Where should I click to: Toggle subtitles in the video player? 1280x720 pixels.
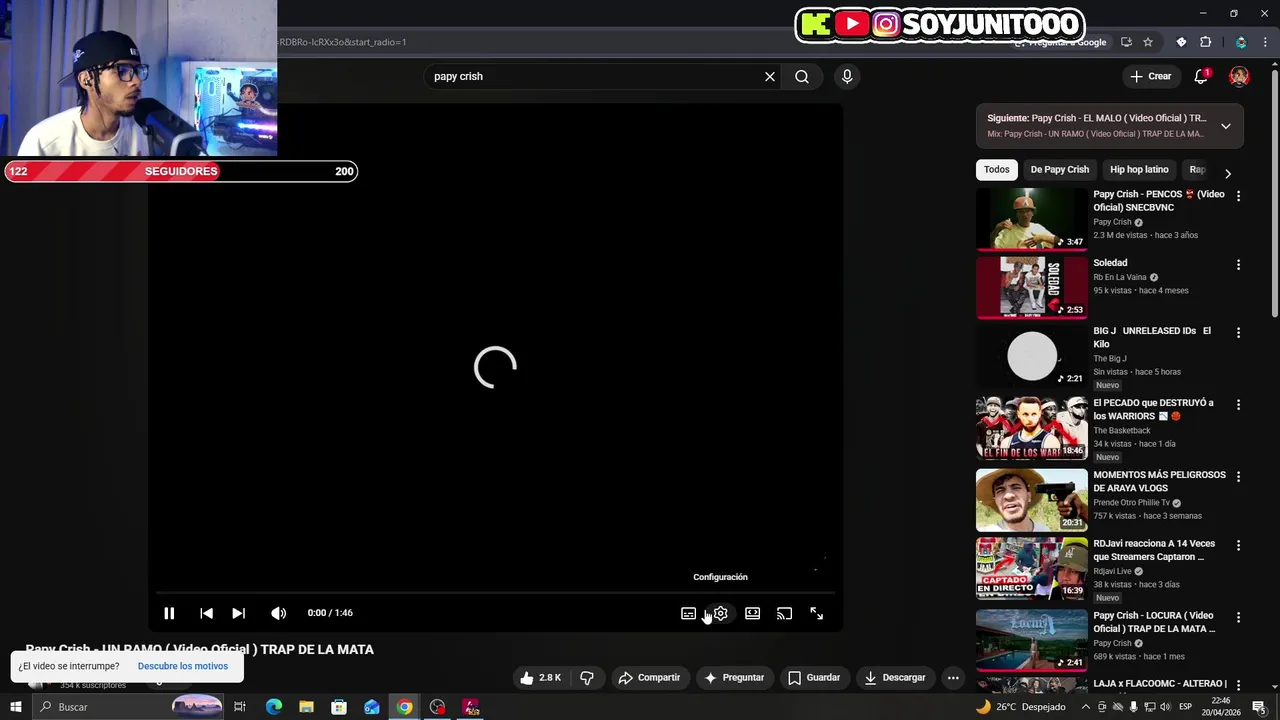point(688,613)
